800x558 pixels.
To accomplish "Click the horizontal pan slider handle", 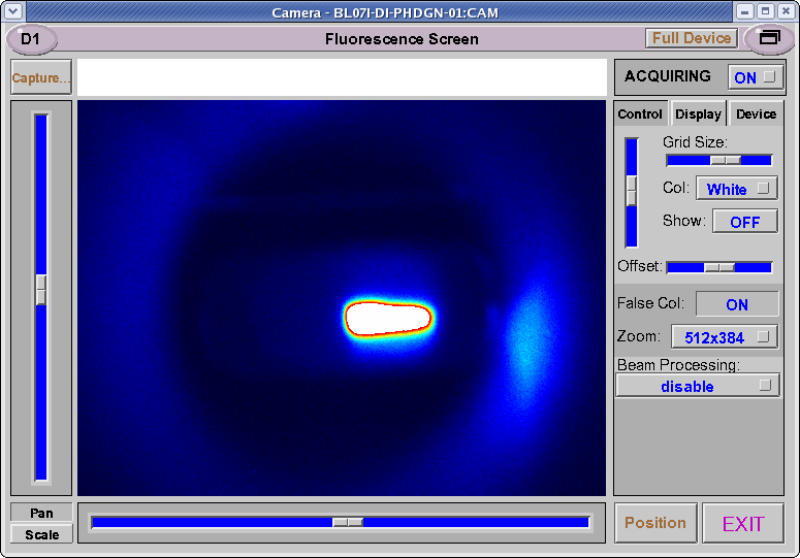I will coord(347,522).
